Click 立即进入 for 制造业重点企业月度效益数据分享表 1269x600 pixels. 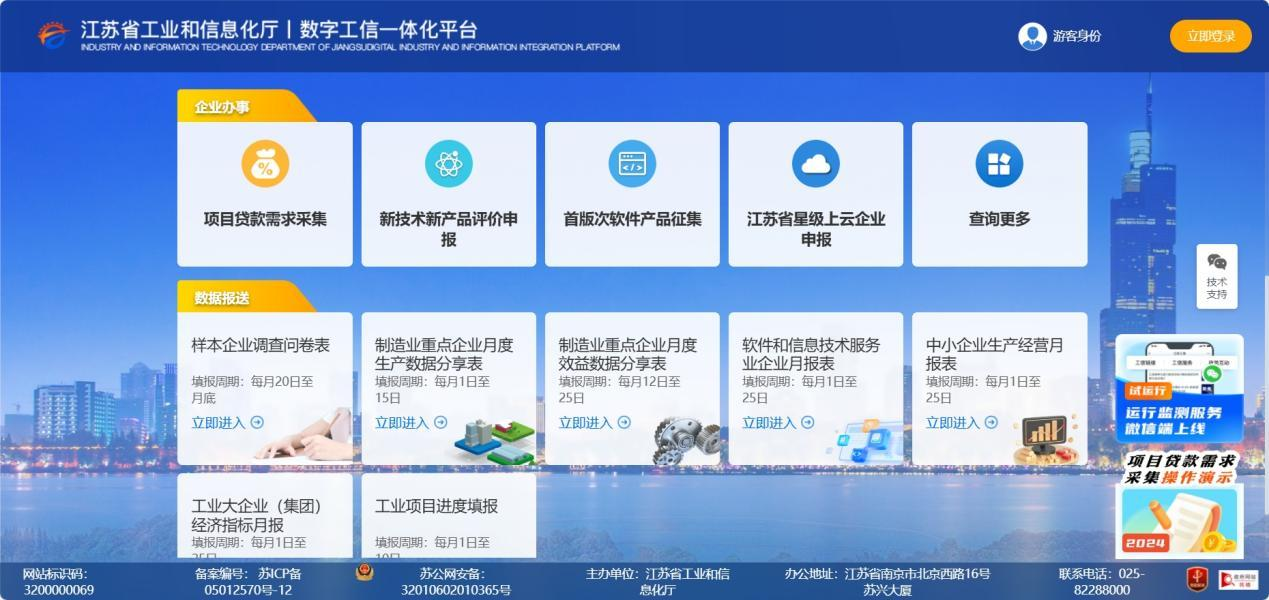[x=594, y=423]
